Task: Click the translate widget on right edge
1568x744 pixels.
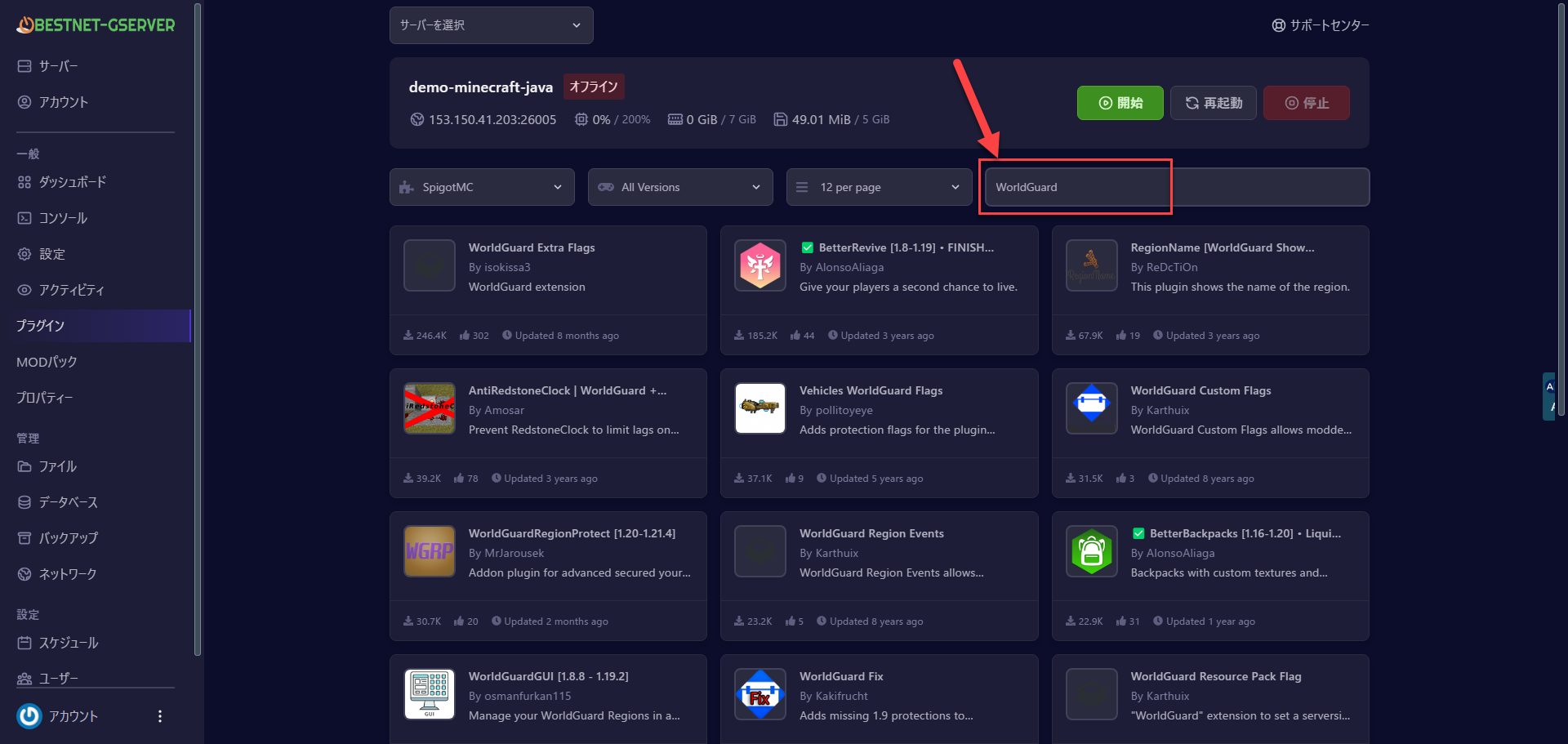Action: pyautogui.click(x=1549, y=397)
